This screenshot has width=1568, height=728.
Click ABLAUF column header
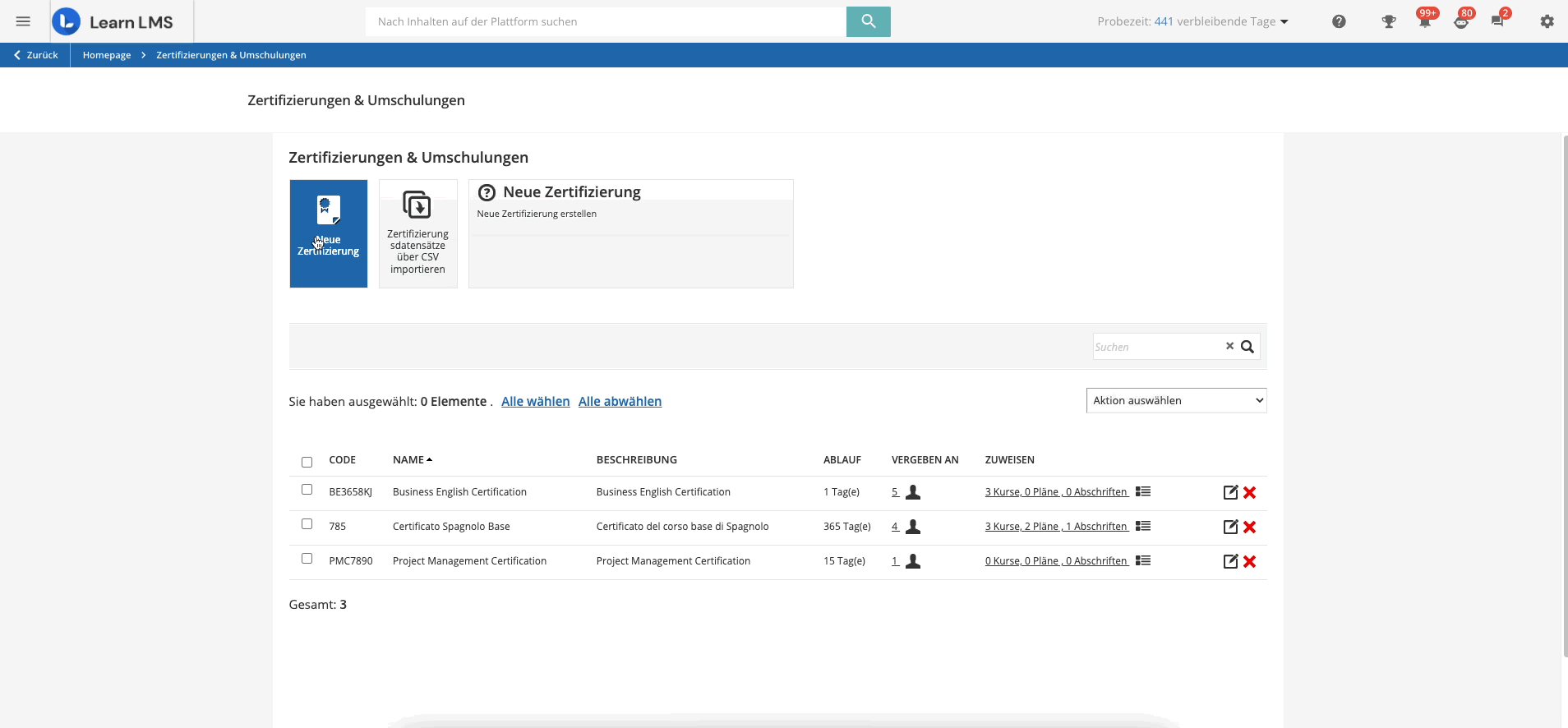[x=842, y=460]
